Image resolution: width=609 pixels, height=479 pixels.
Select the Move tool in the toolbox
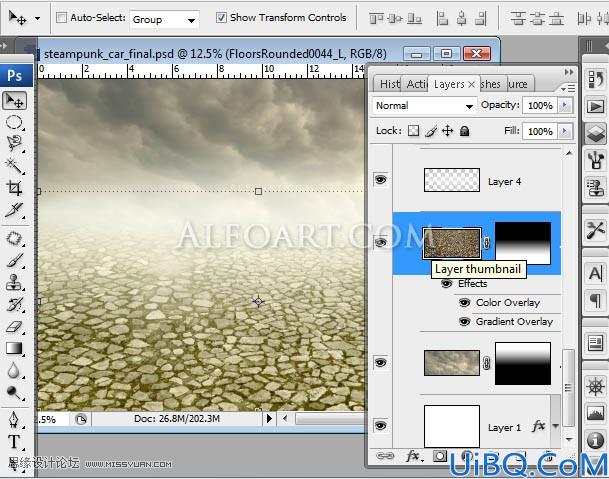(14, 101)
